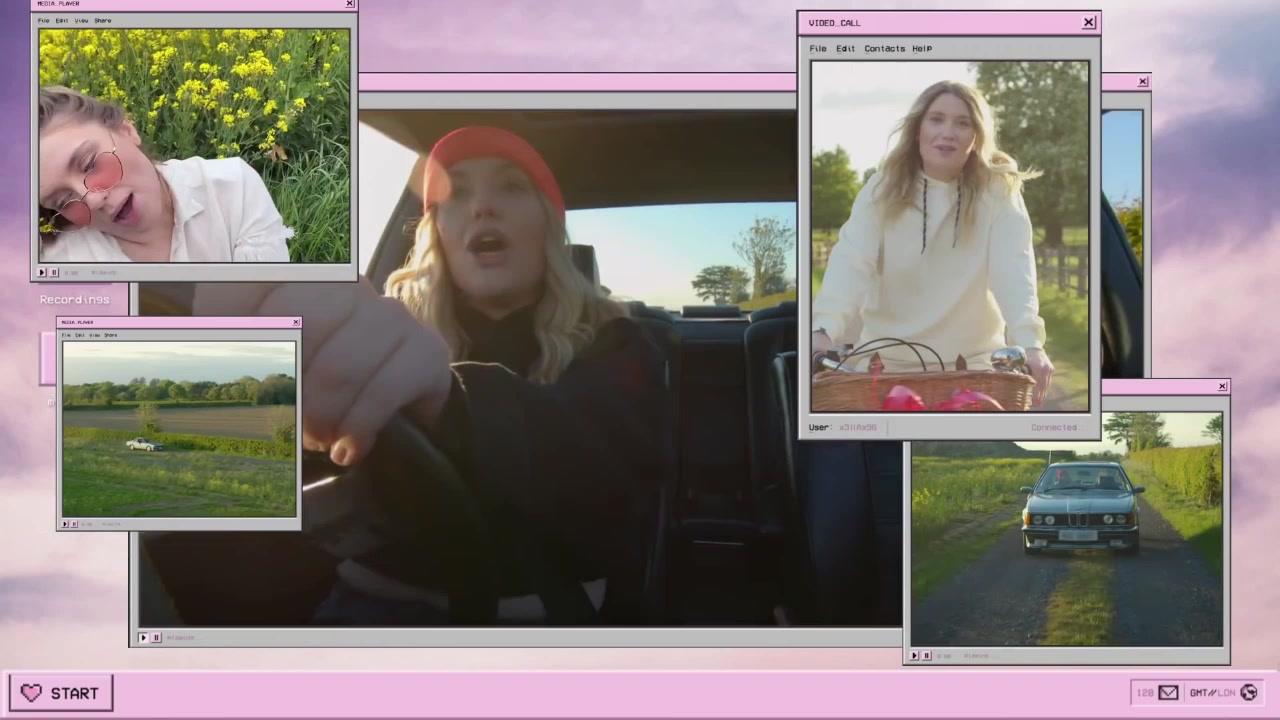Image resolution: width=1280 pixels, height=720 pixels.
Task: Close the VIDEO_CALL window
Action: pos(1089,22)
